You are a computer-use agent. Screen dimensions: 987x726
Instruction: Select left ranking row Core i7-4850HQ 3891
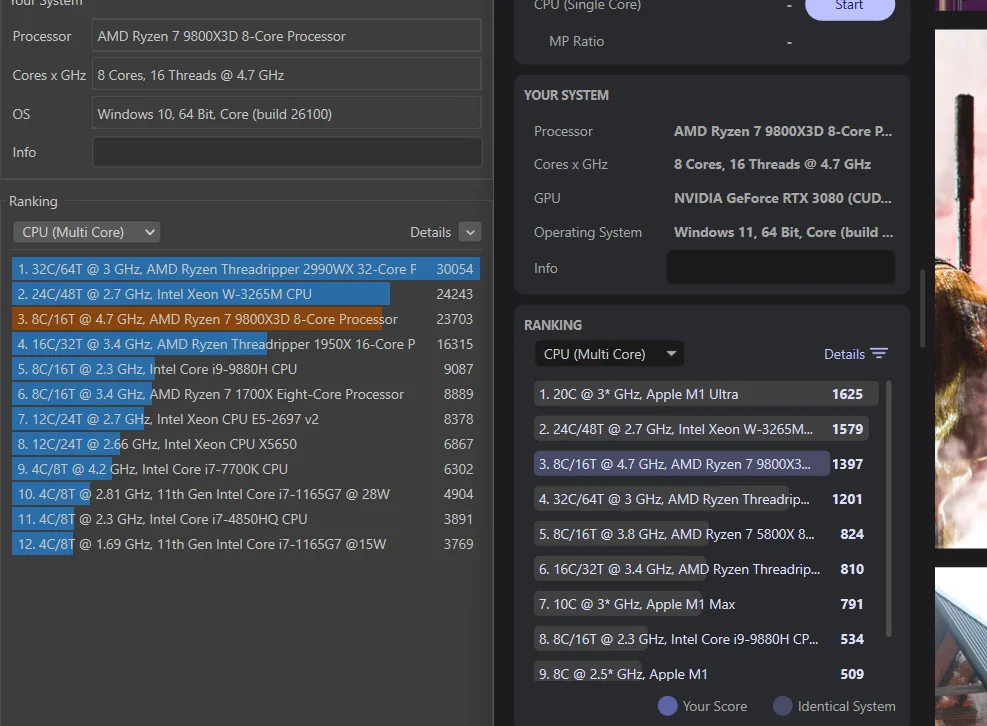pyautogui.click(x=245, y=519)
